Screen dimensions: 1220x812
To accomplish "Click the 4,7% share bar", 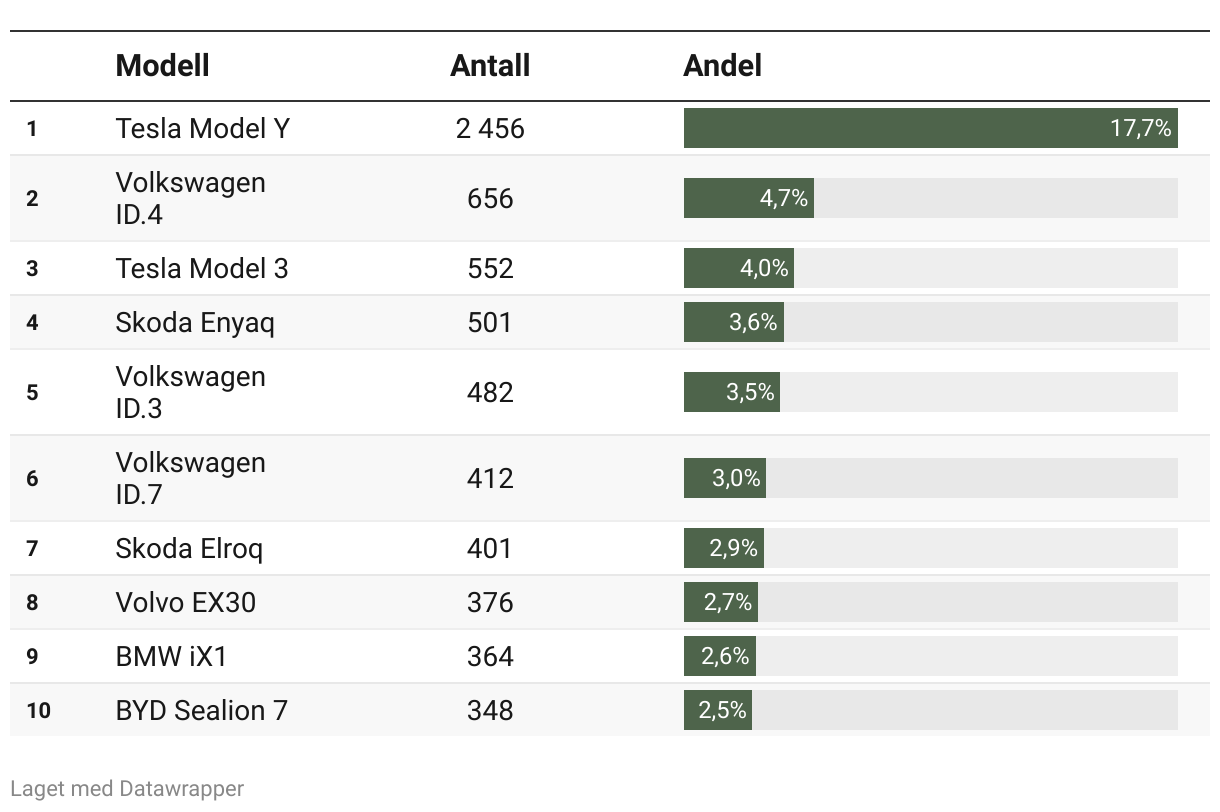I will coord(748,198).
